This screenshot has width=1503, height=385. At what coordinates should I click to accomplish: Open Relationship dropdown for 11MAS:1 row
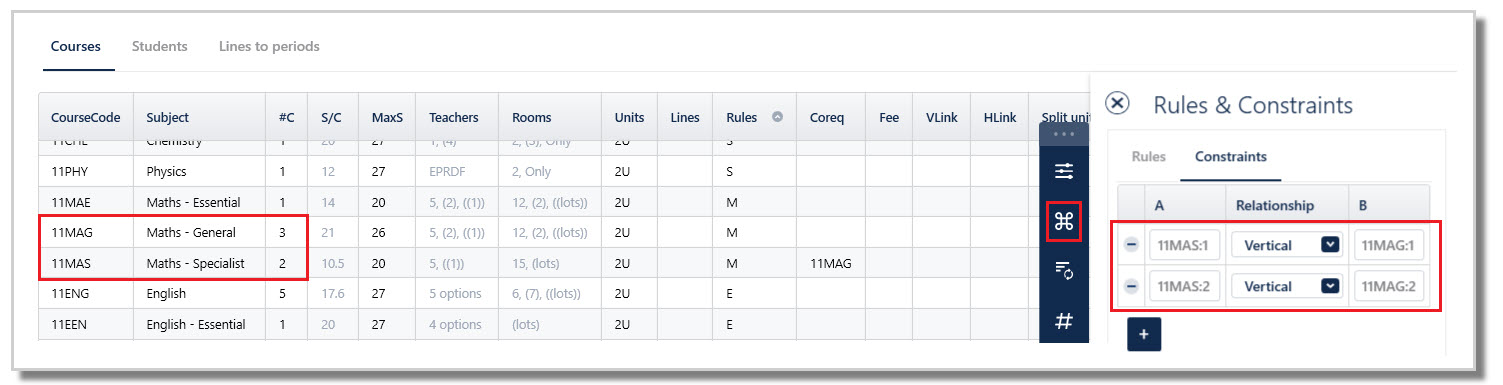click(x=1286, y=245)
